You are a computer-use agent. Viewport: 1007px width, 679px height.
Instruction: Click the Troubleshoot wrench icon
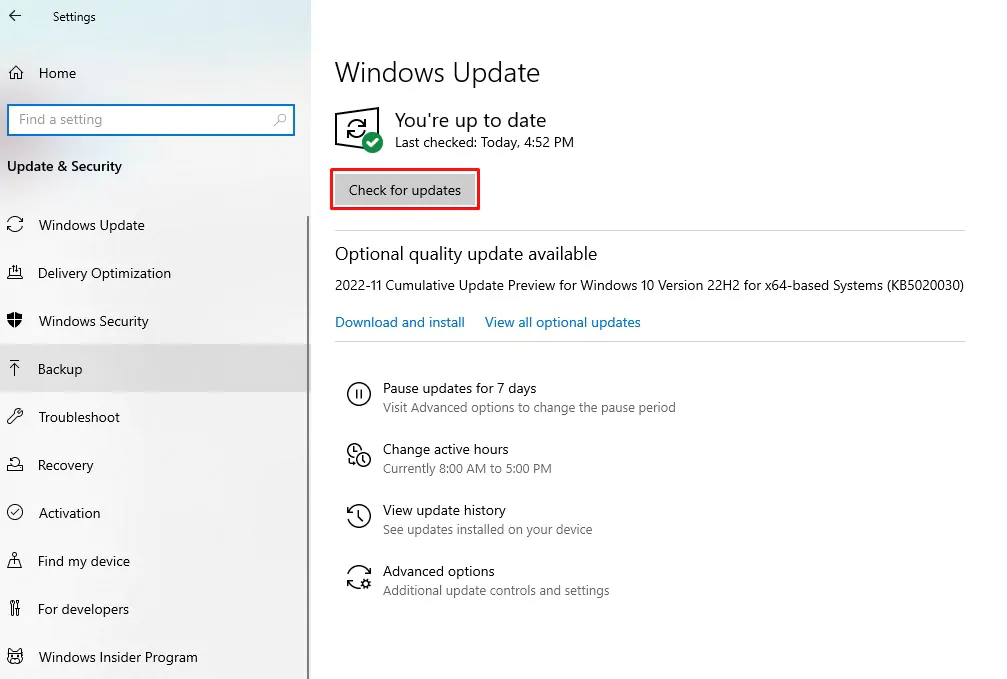point(15,416)
